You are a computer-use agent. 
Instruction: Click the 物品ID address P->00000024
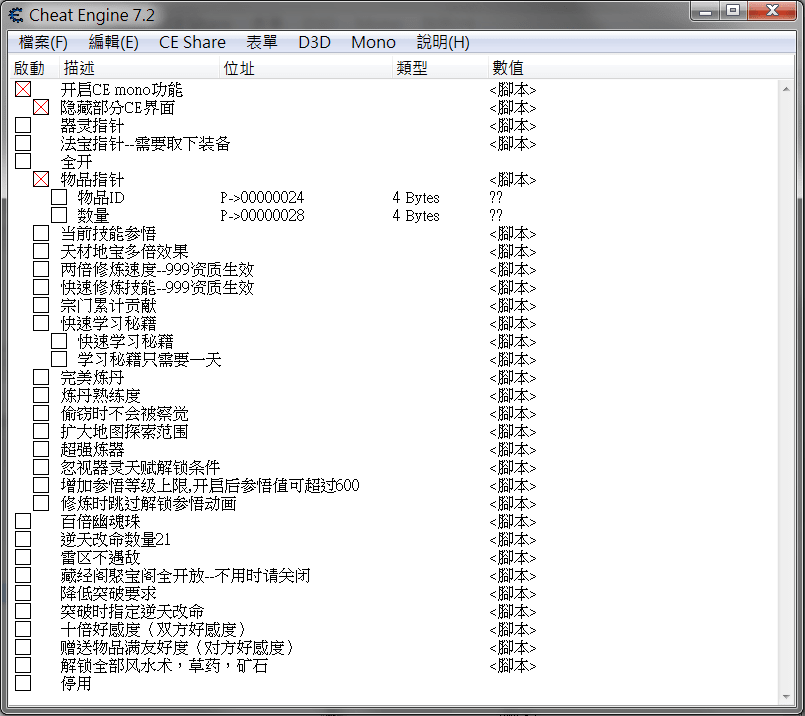(x=262, y=198)
